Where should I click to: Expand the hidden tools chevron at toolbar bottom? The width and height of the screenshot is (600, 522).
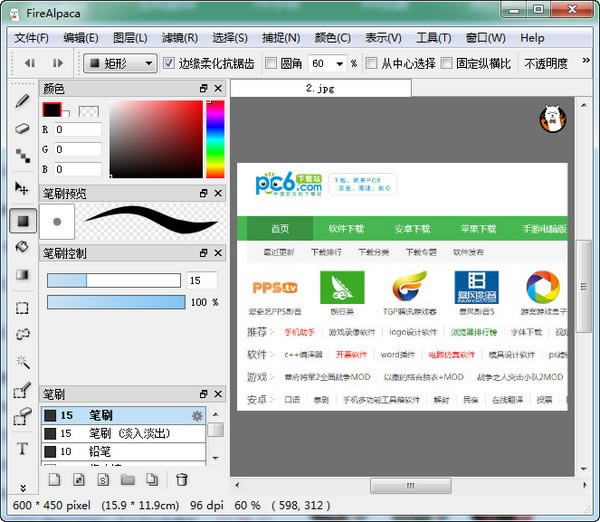click(22, 488)
